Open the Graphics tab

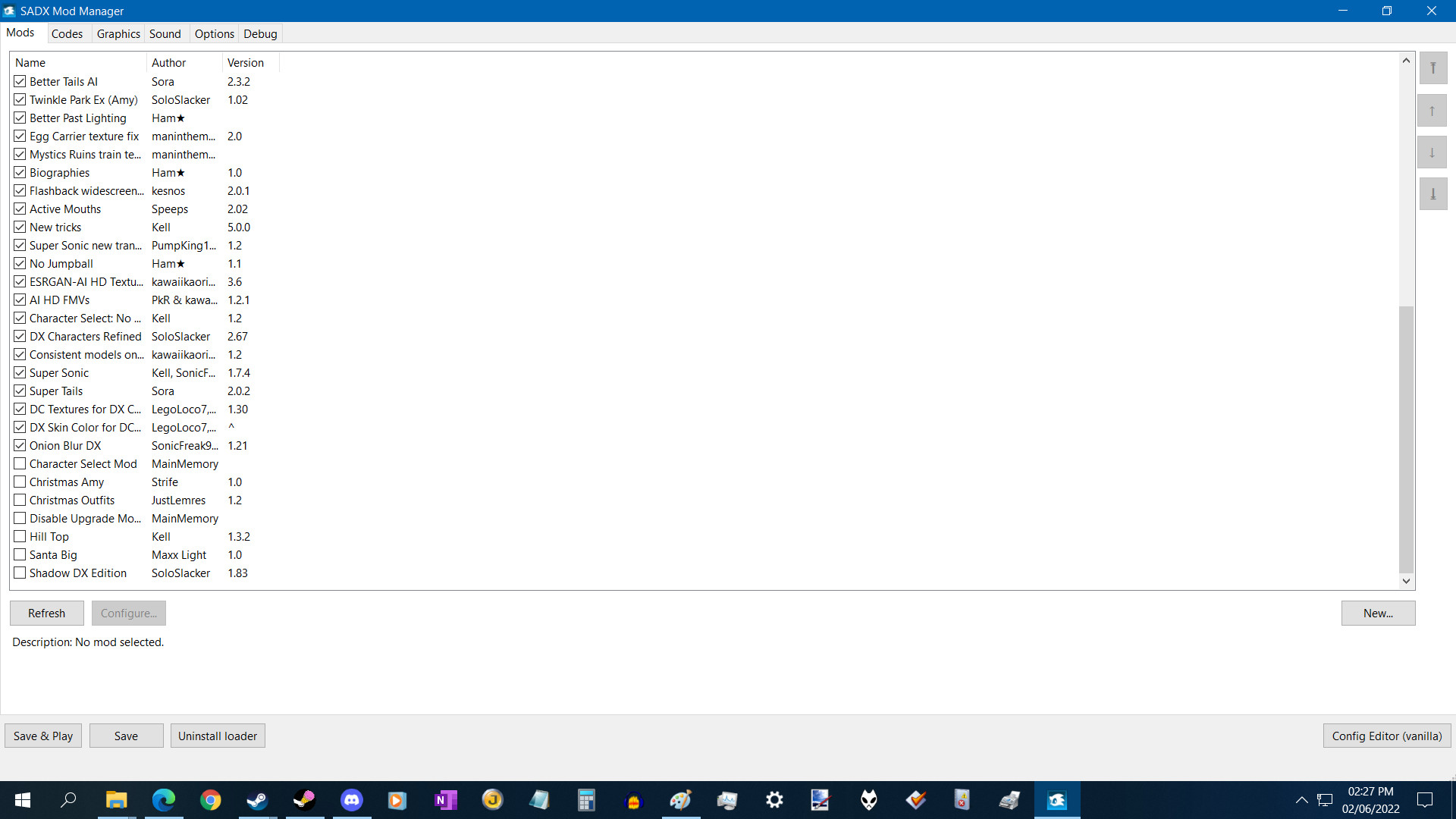[x=118, y=33]
